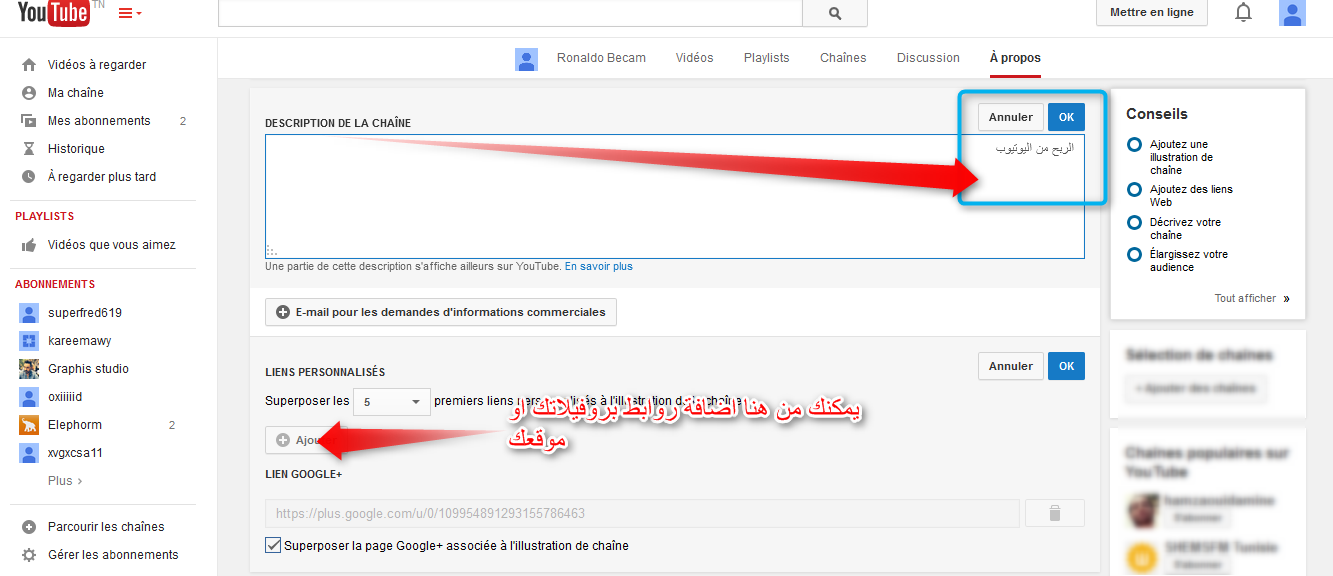
Task: Select the Ajoutez des liens Web tip circle
Action: [1134, 189]
